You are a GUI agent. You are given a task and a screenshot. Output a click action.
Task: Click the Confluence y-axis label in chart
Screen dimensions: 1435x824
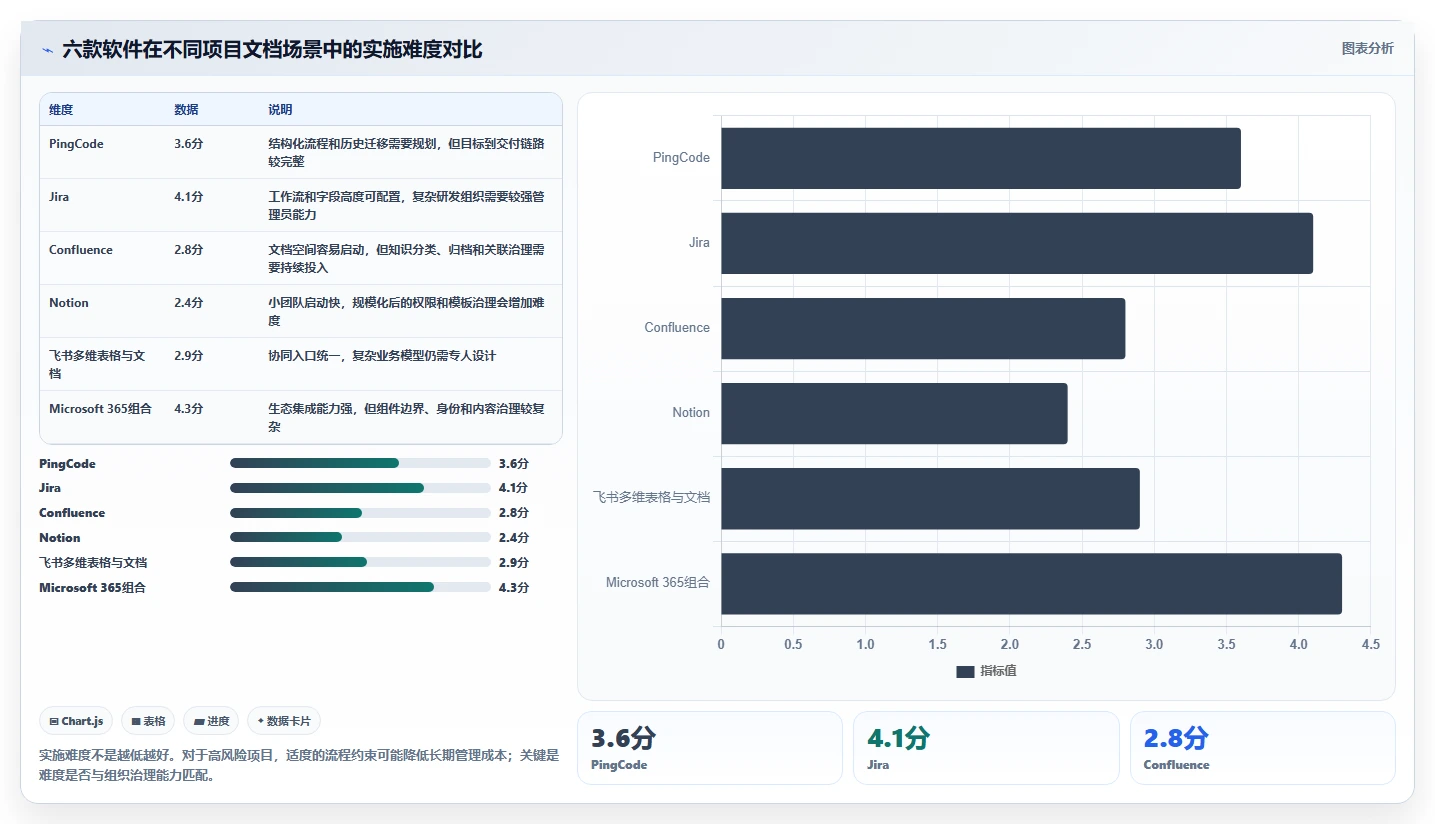[677, 328]
